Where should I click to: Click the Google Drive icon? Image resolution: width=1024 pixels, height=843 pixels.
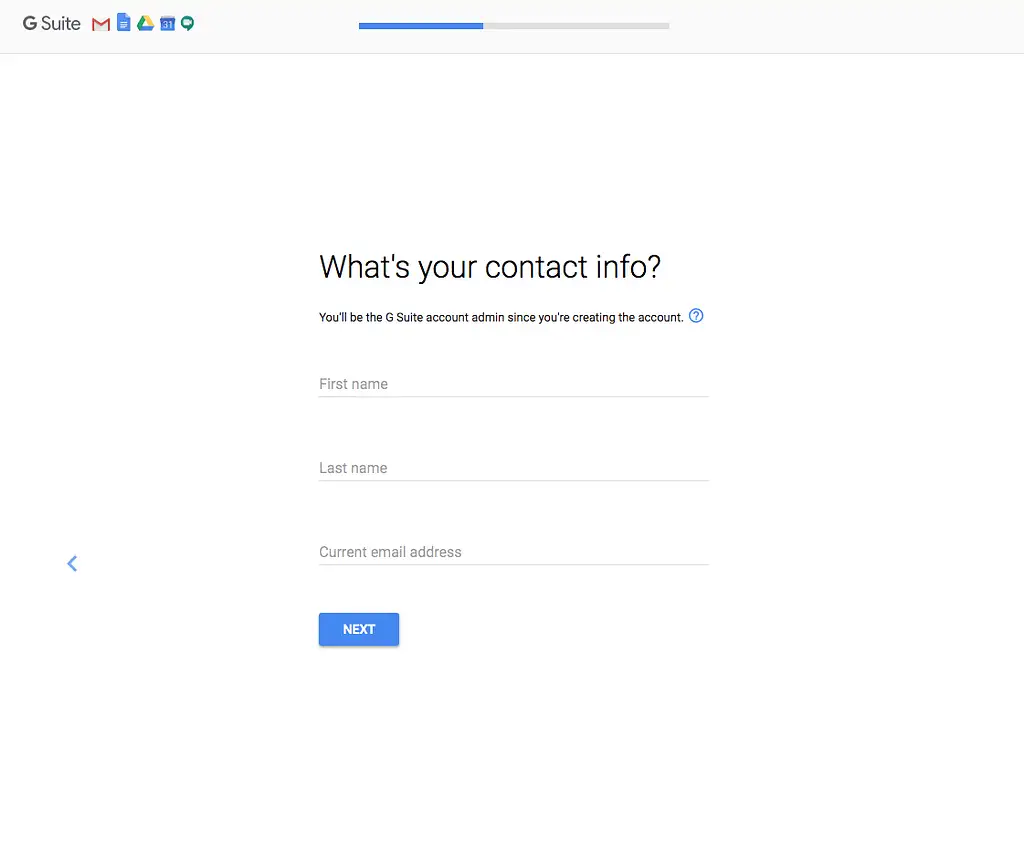[145, 24]
